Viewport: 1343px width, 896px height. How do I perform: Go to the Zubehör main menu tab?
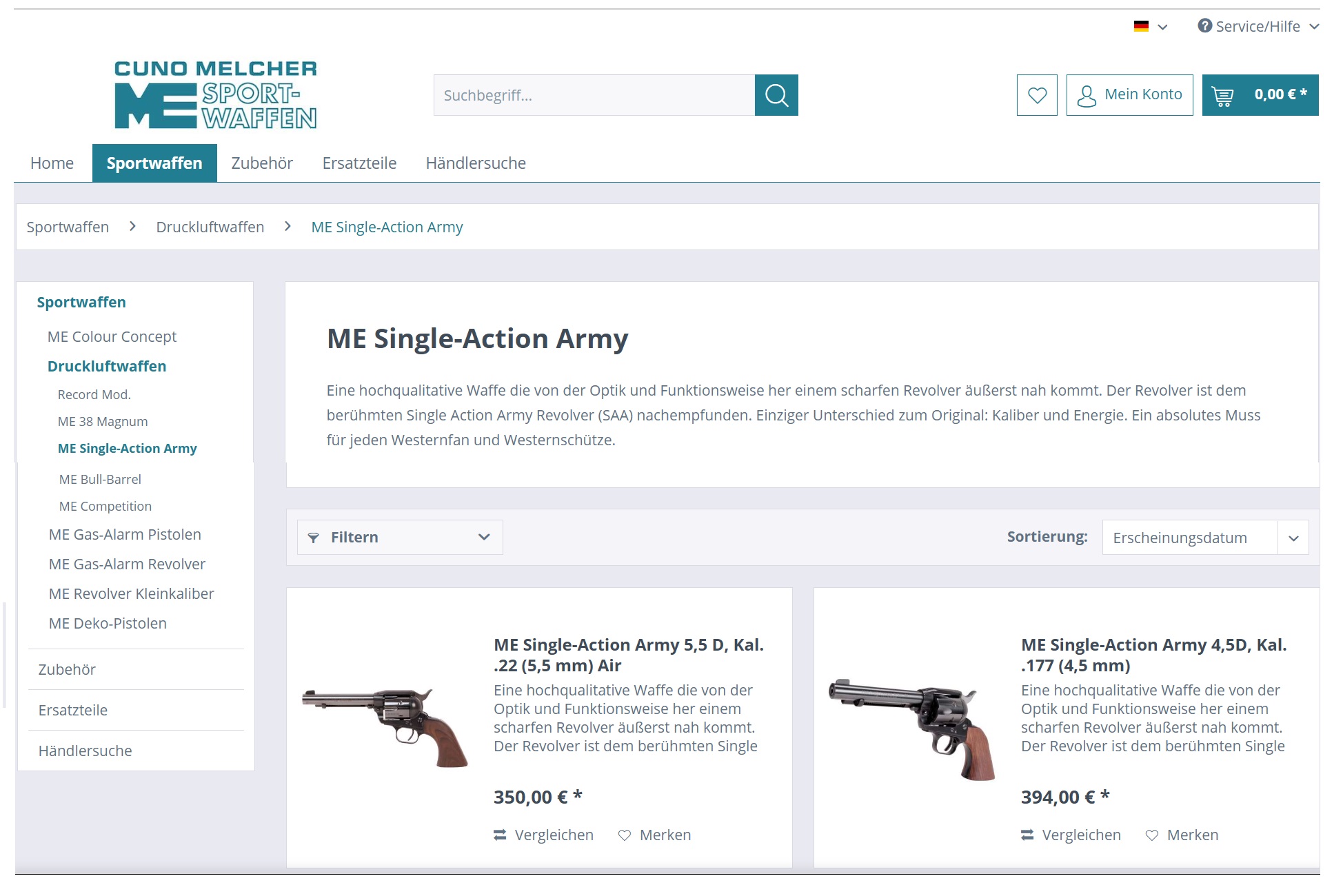click(262, 163)
